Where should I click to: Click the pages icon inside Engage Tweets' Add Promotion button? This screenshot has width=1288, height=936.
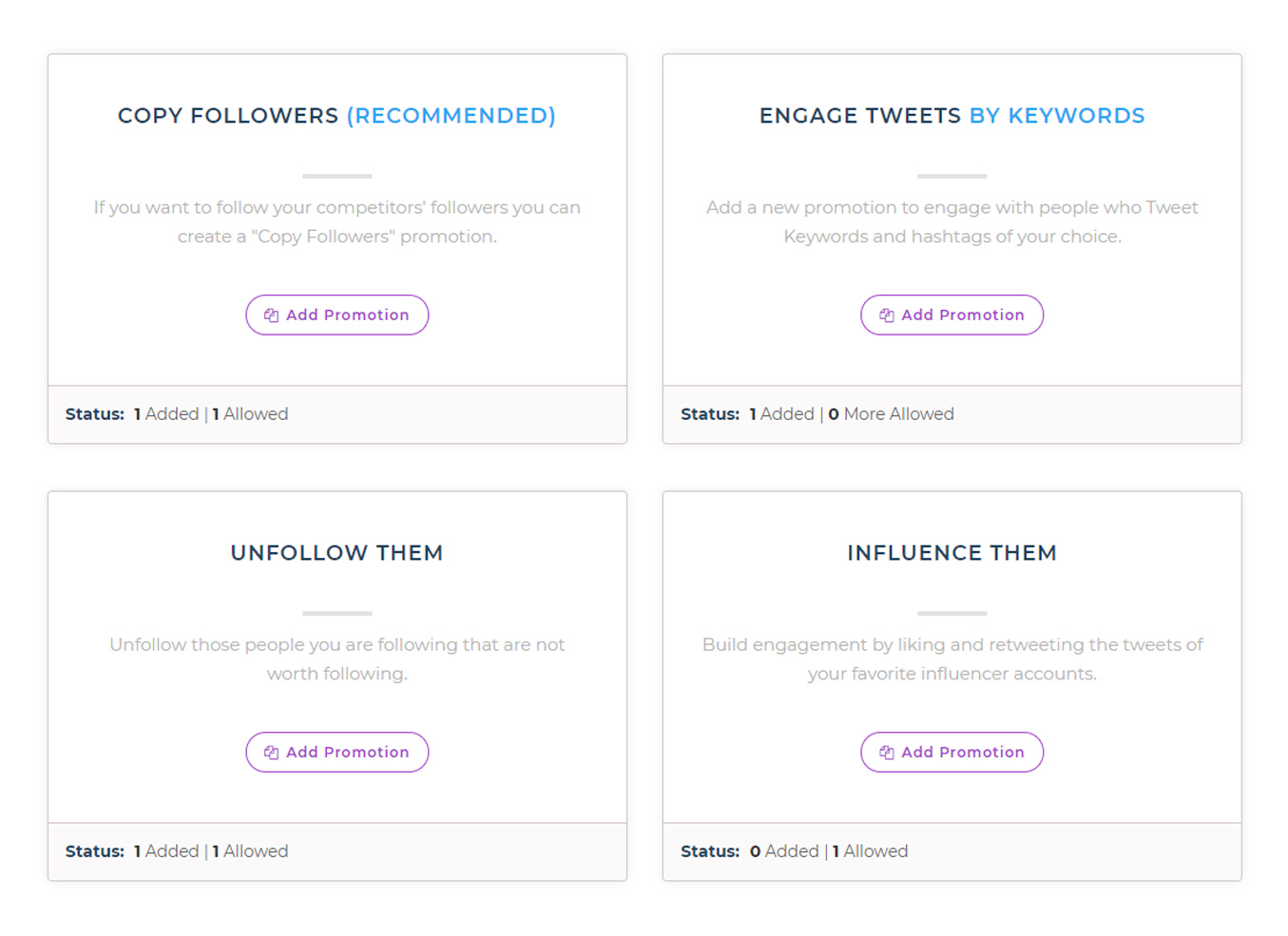pos(886,315)
